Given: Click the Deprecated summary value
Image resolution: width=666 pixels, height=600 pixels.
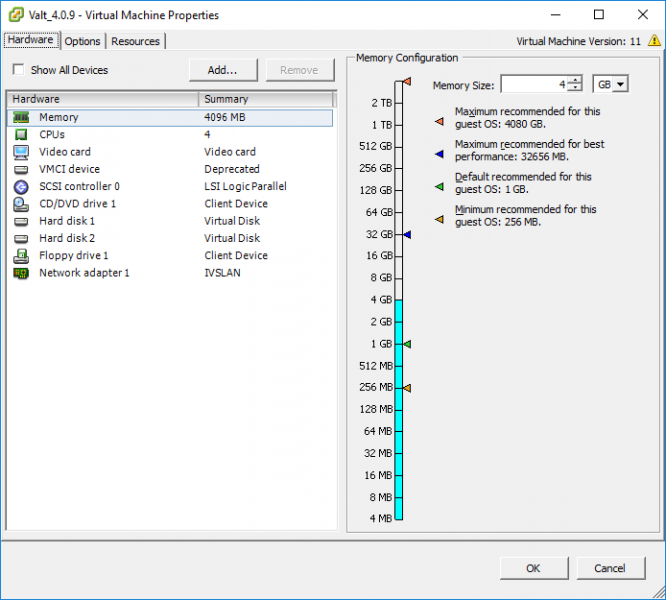Looking at the screenshot, I should 231,169.
